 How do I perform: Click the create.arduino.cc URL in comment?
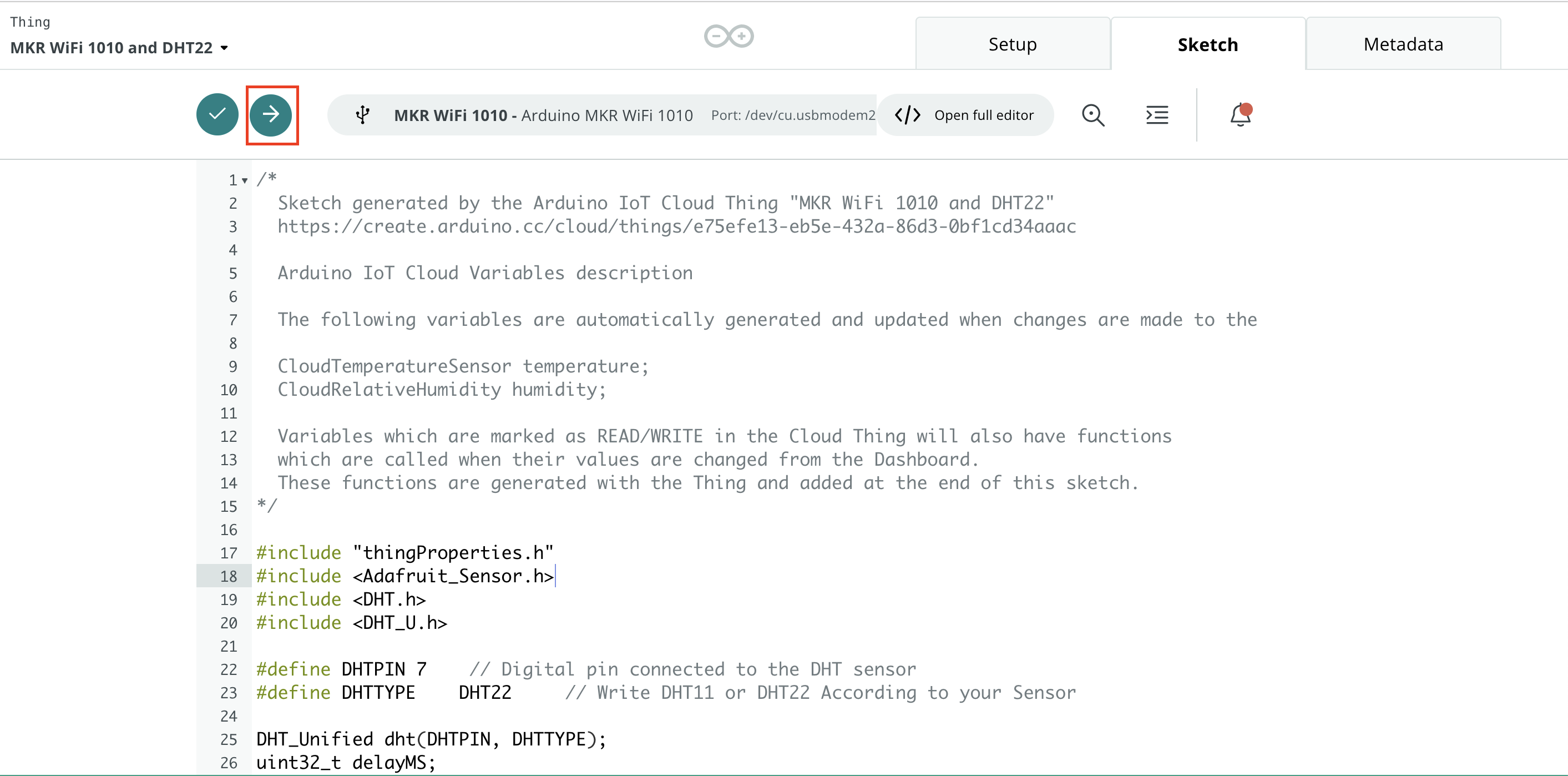tap(676, 226)
